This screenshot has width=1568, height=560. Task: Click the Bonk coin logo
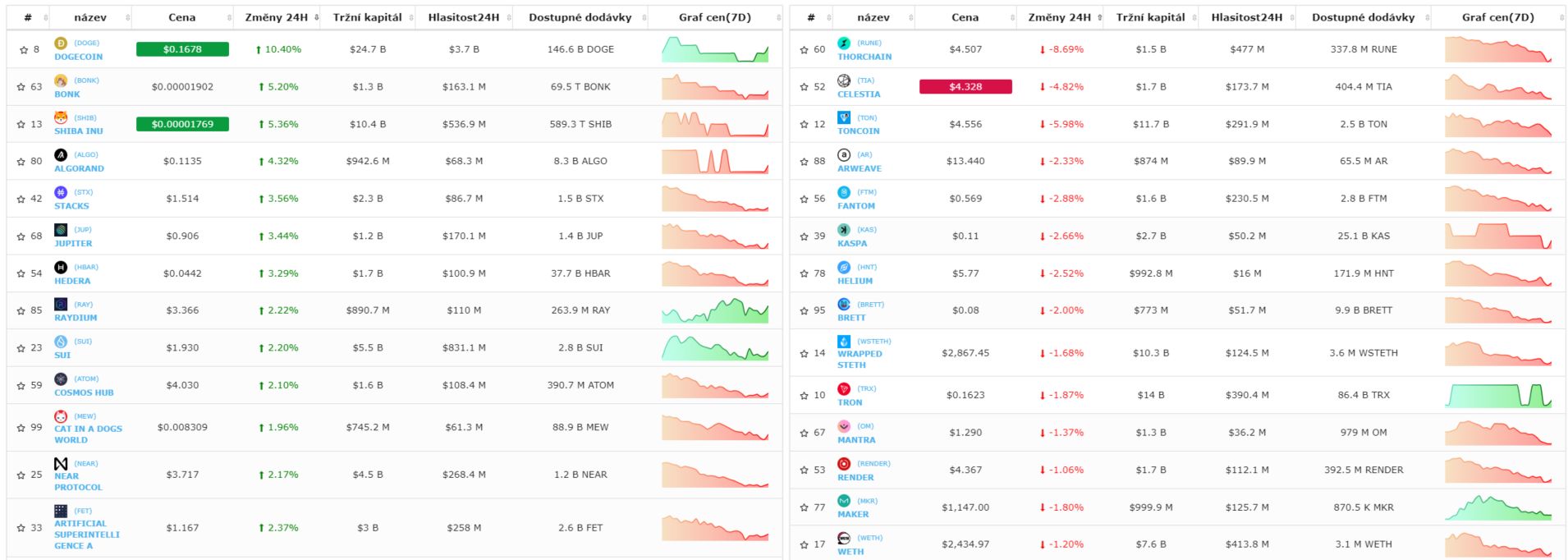(x=61, y=80)
